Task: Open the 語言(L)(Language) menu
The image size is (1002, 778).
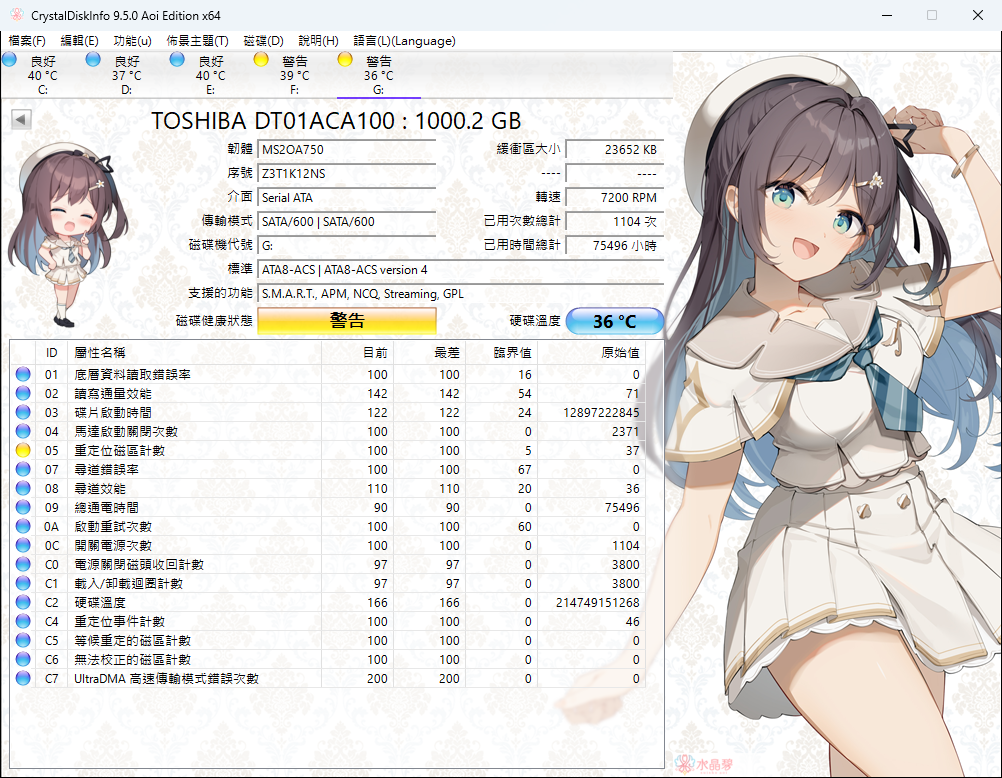Action: pos(404,41)
